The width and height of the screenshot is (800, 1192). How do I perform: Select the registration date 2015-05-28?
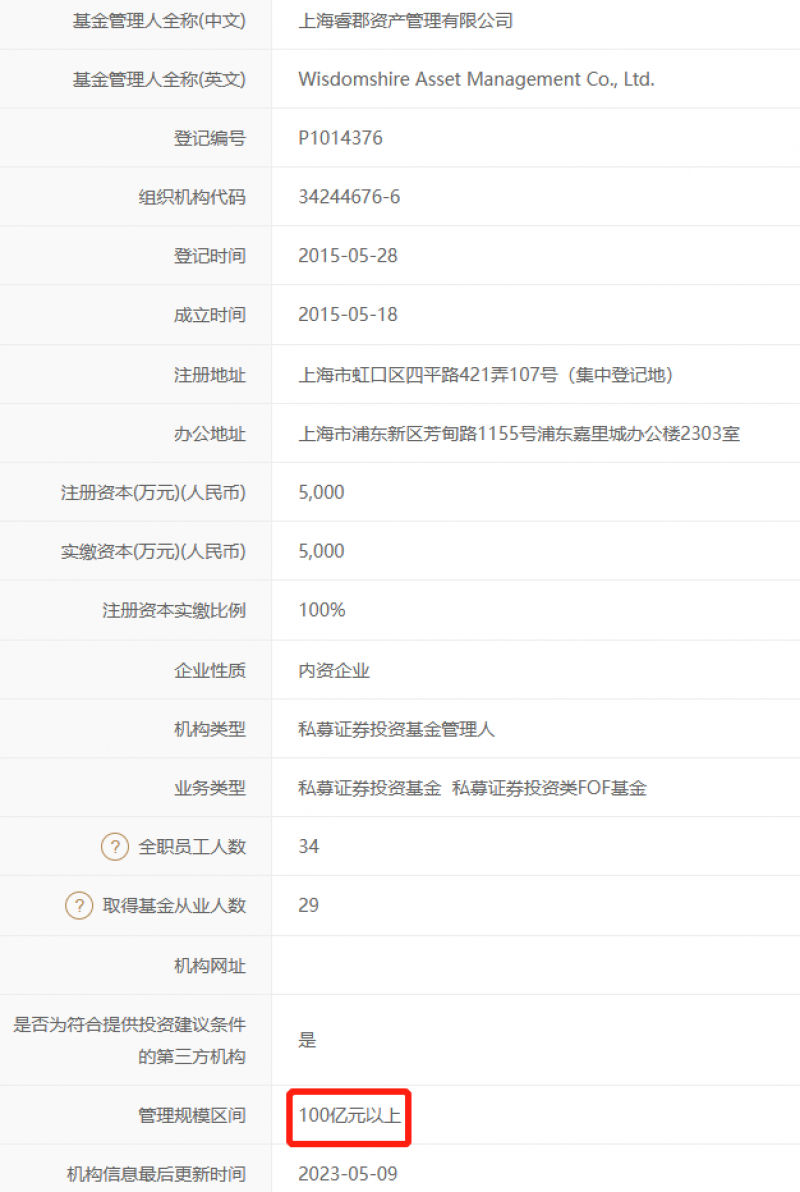(348, 255)
